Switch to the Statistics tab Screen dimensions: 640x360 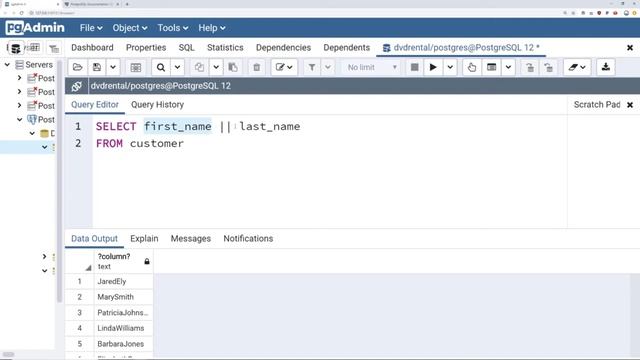pyautogui.click(x=225, y=48)
